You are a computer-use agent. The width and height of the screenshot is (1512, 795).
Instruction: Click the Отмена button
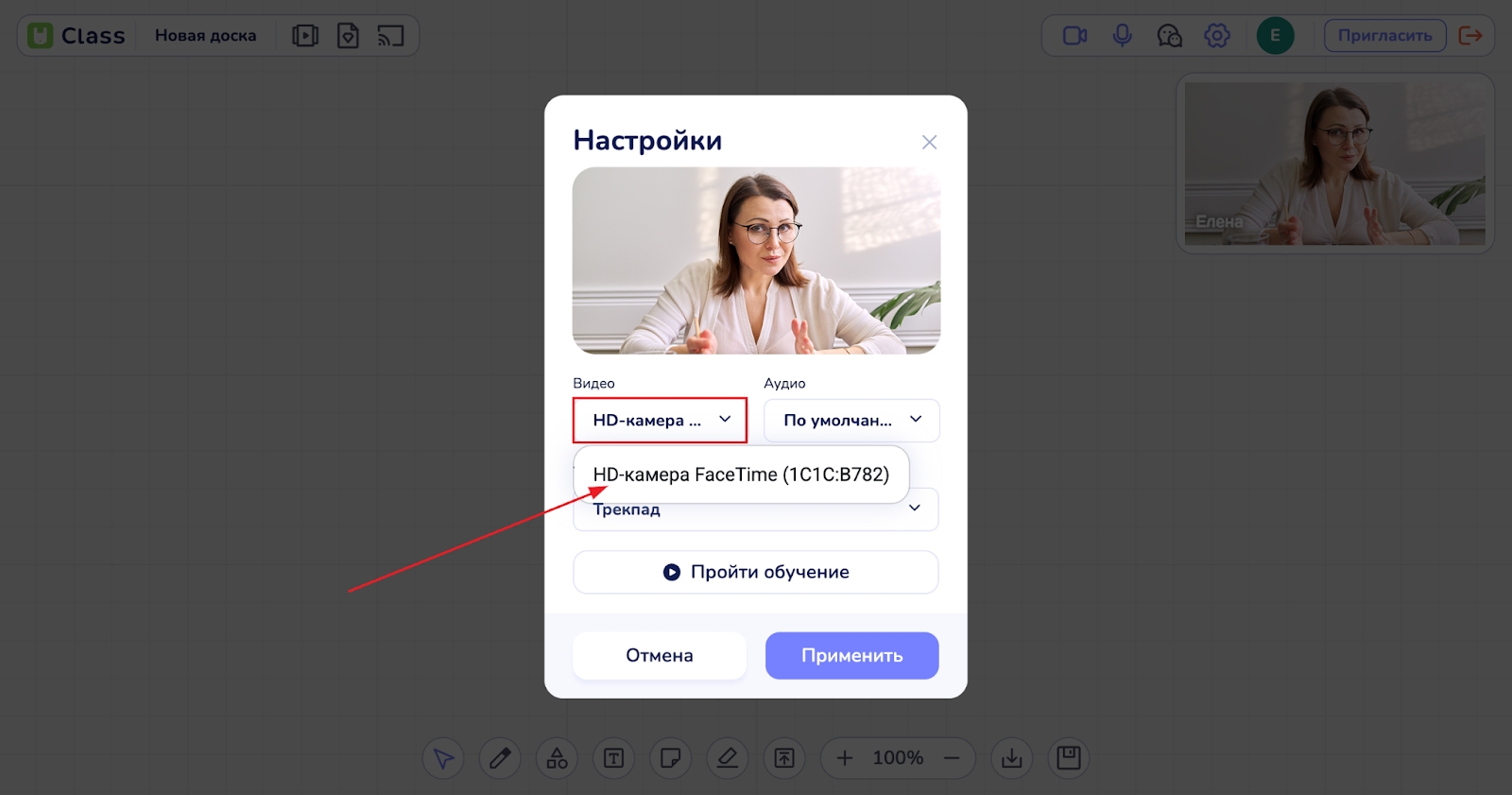[659, 655]
